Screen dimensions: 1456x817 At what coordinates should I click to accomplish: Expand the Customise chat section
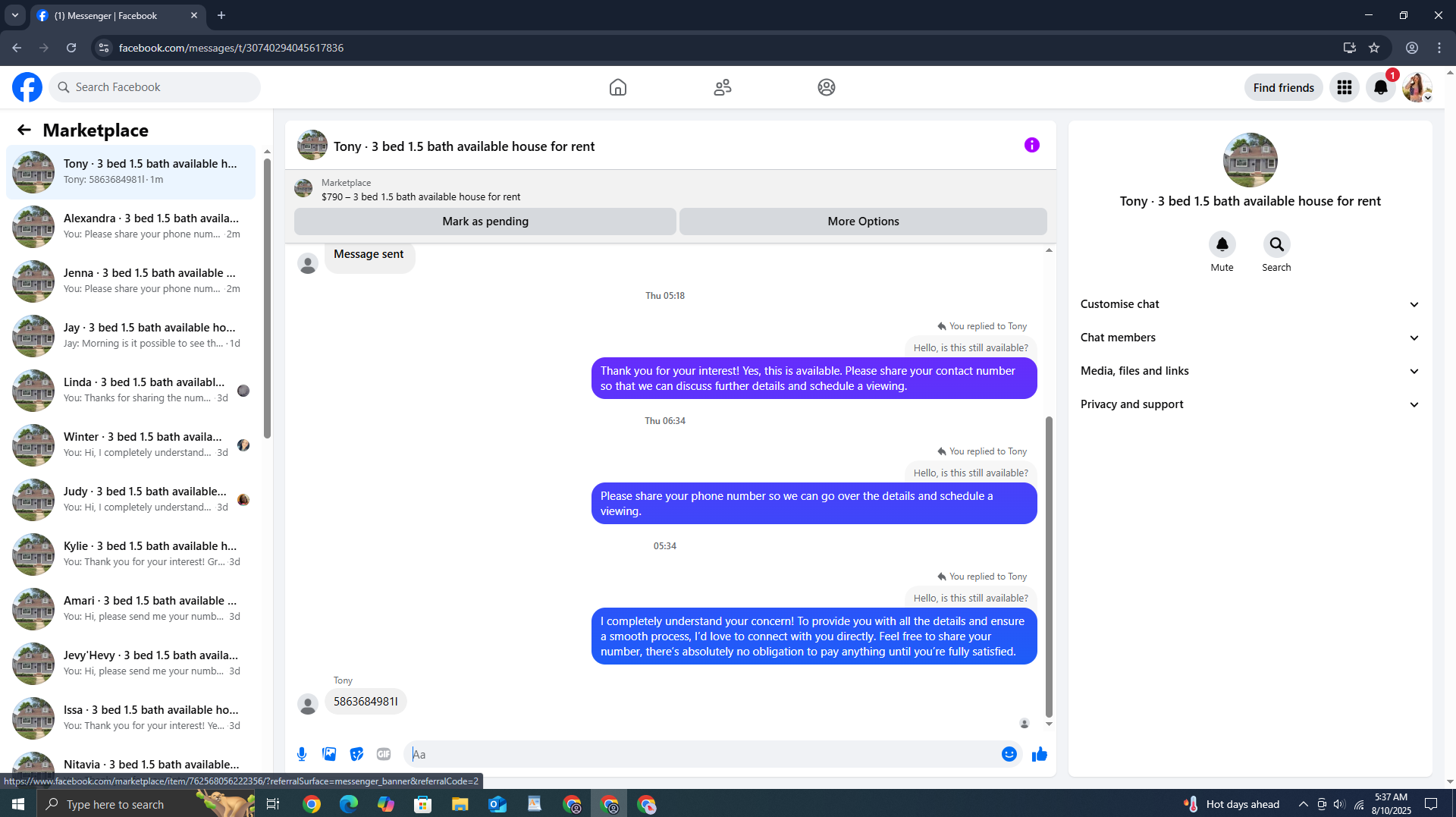pos(1250,304)
